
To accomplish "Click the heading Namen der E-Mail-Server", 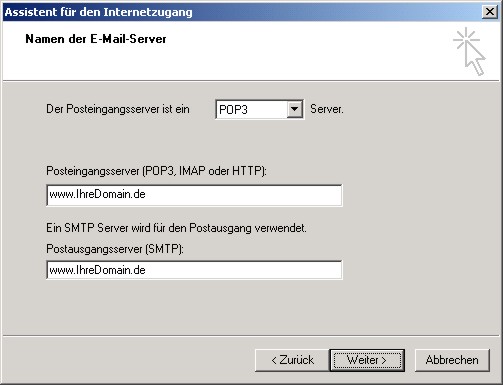I will [x=96, y=39].
